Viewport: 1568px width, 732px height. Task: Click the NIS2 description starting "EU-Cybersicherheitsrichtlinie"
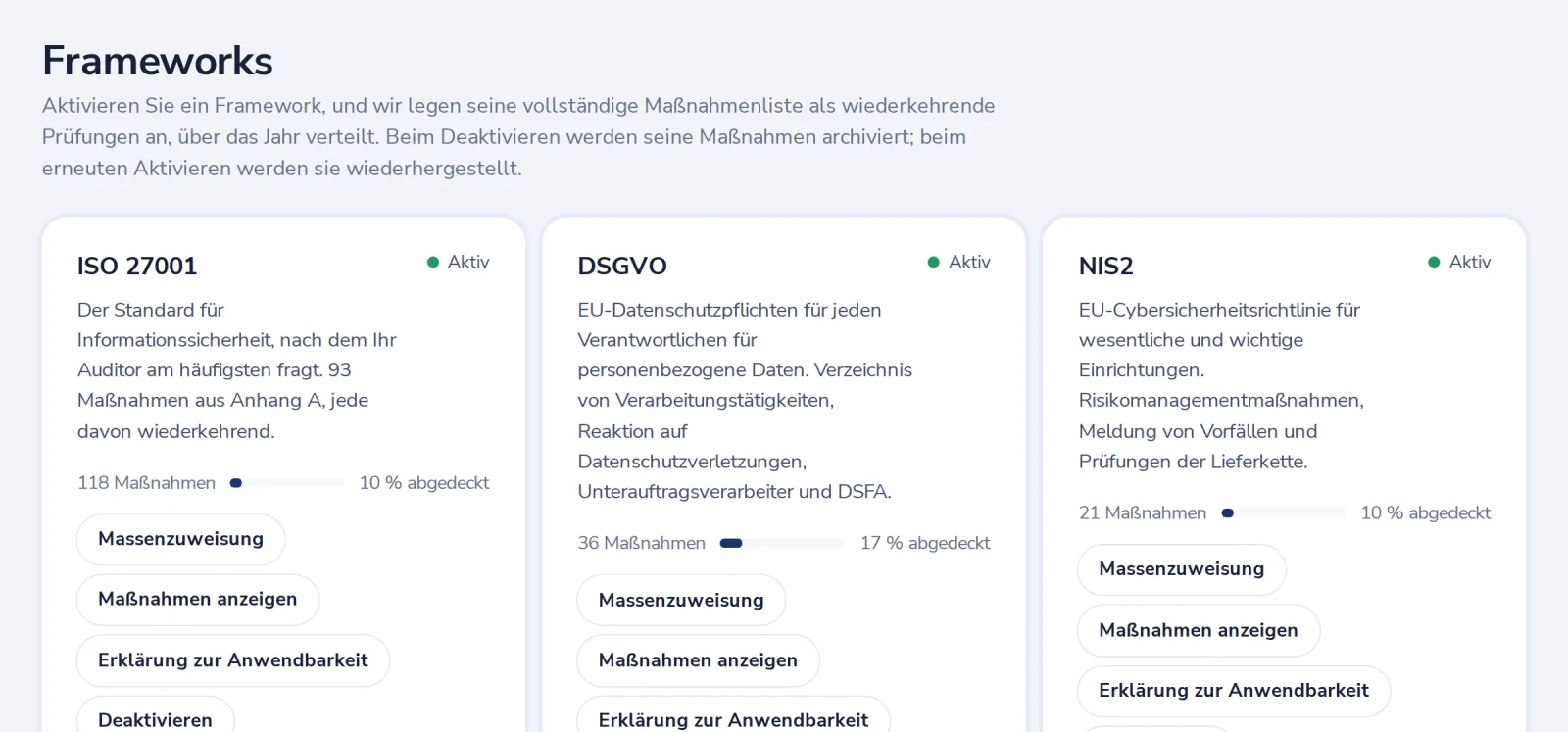(x=1221, y=386)
